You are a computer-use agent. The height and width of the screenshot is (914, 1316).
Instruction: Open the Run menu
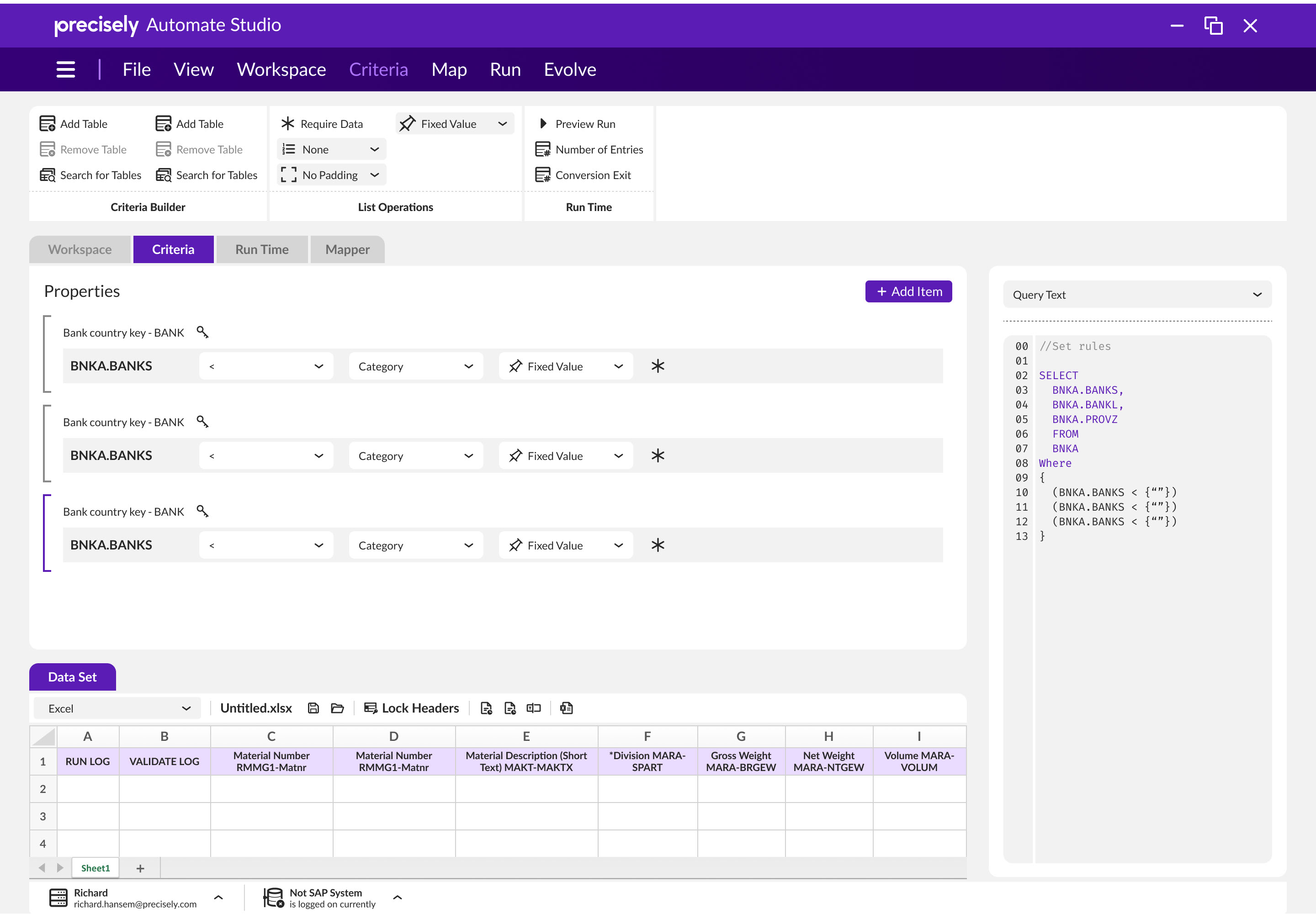click(505, 69)
